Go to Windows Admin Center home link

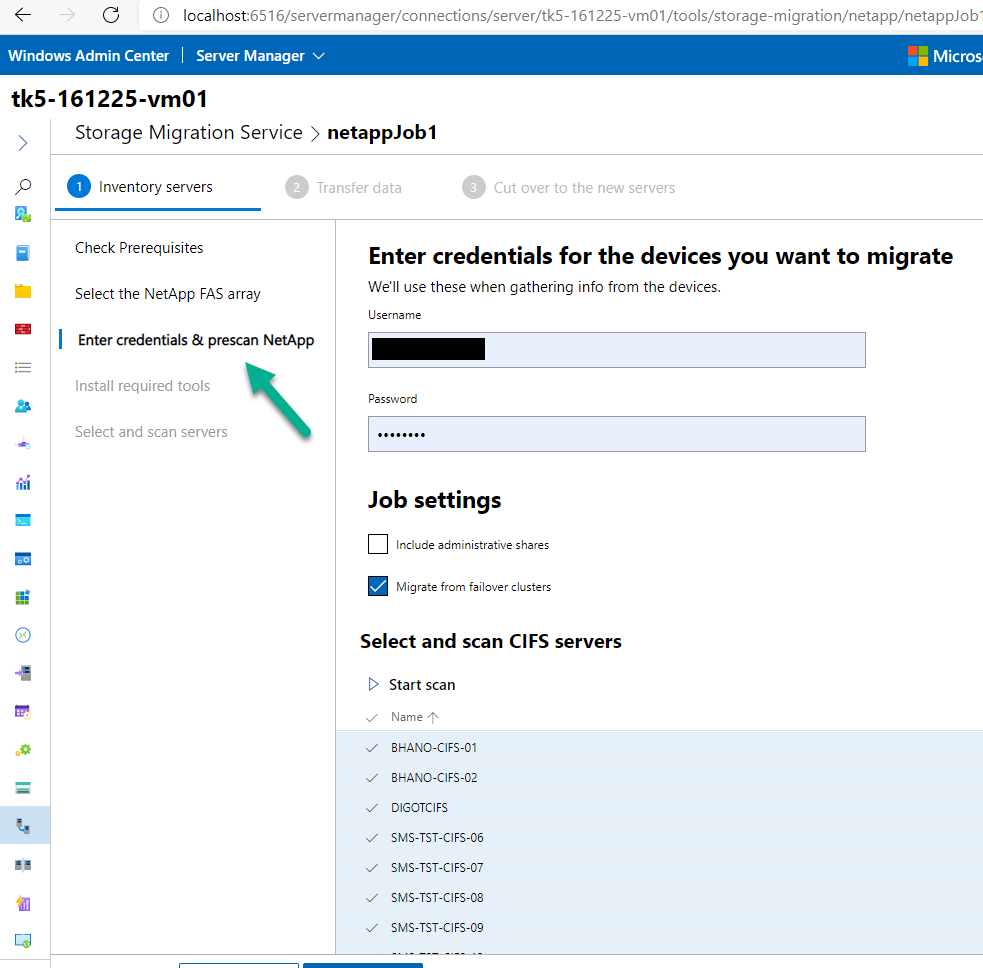(88, 56)
